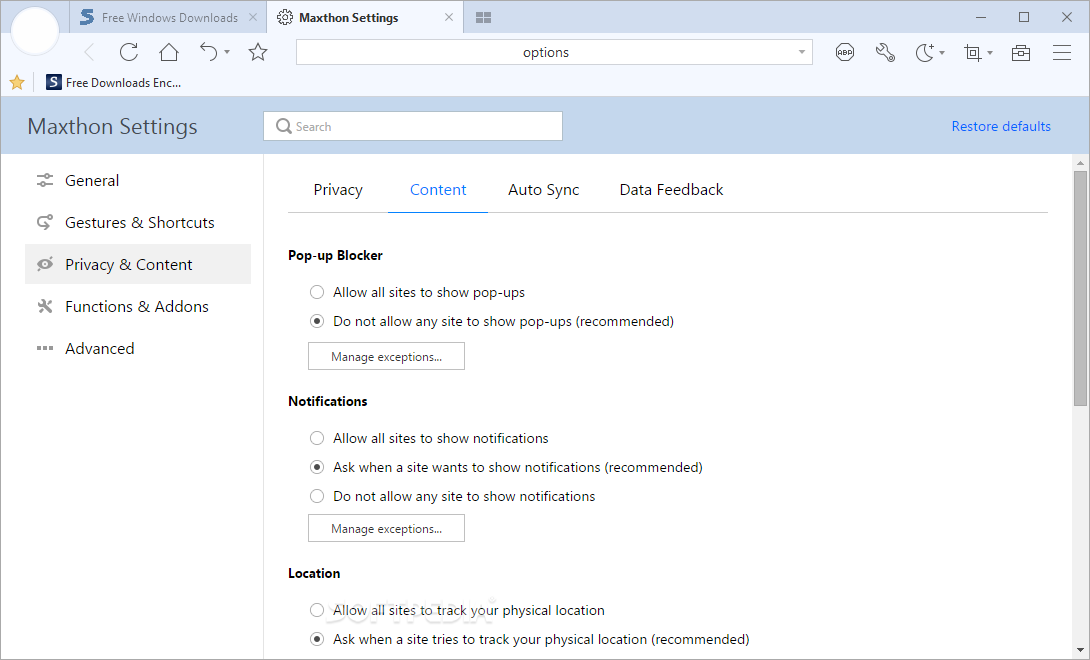Screen dimensions: 1090x660
Task: Click Restore defaults link
Action: (x=1001, y=126)
